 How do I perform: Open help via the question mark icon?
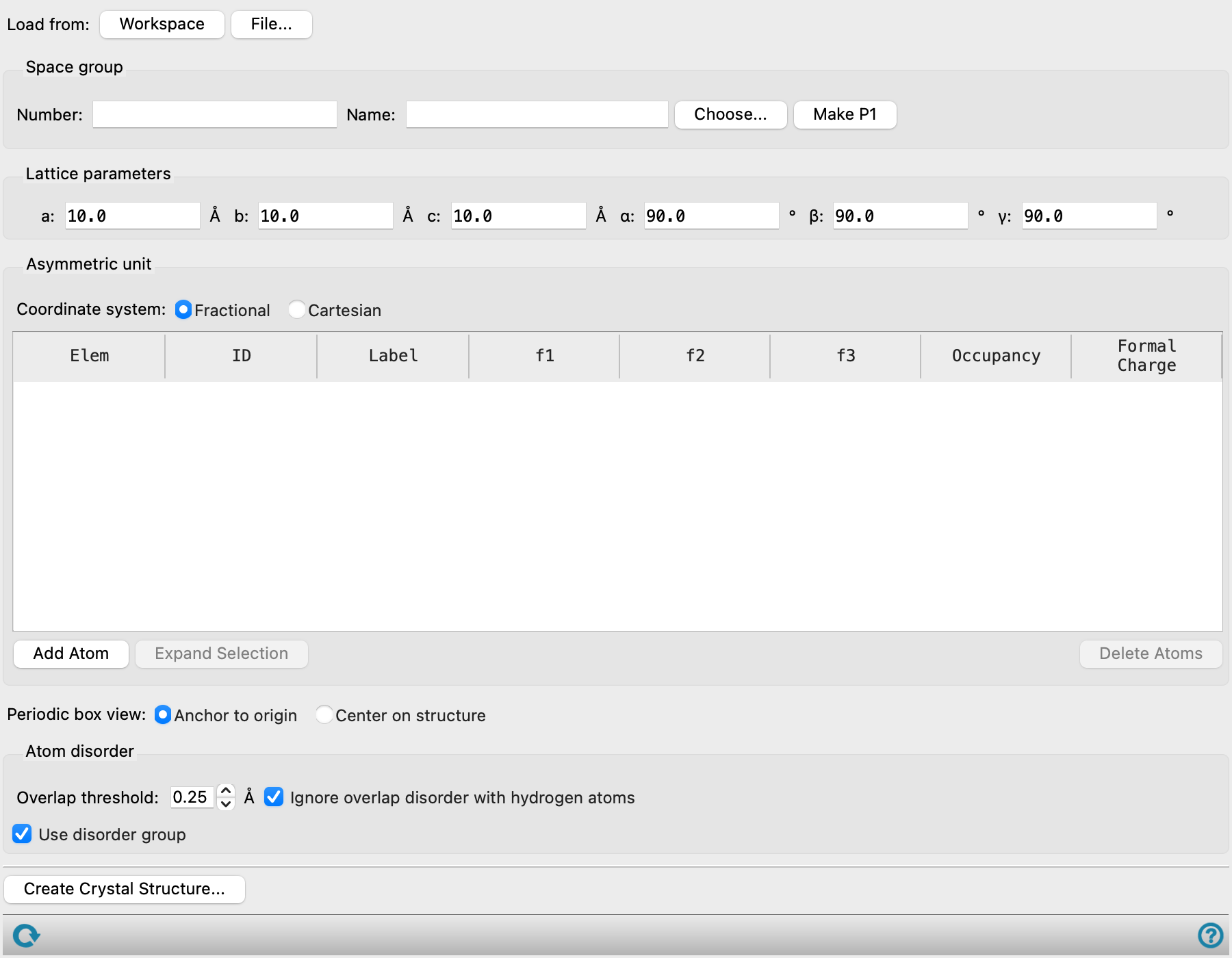pos(1210,935)
